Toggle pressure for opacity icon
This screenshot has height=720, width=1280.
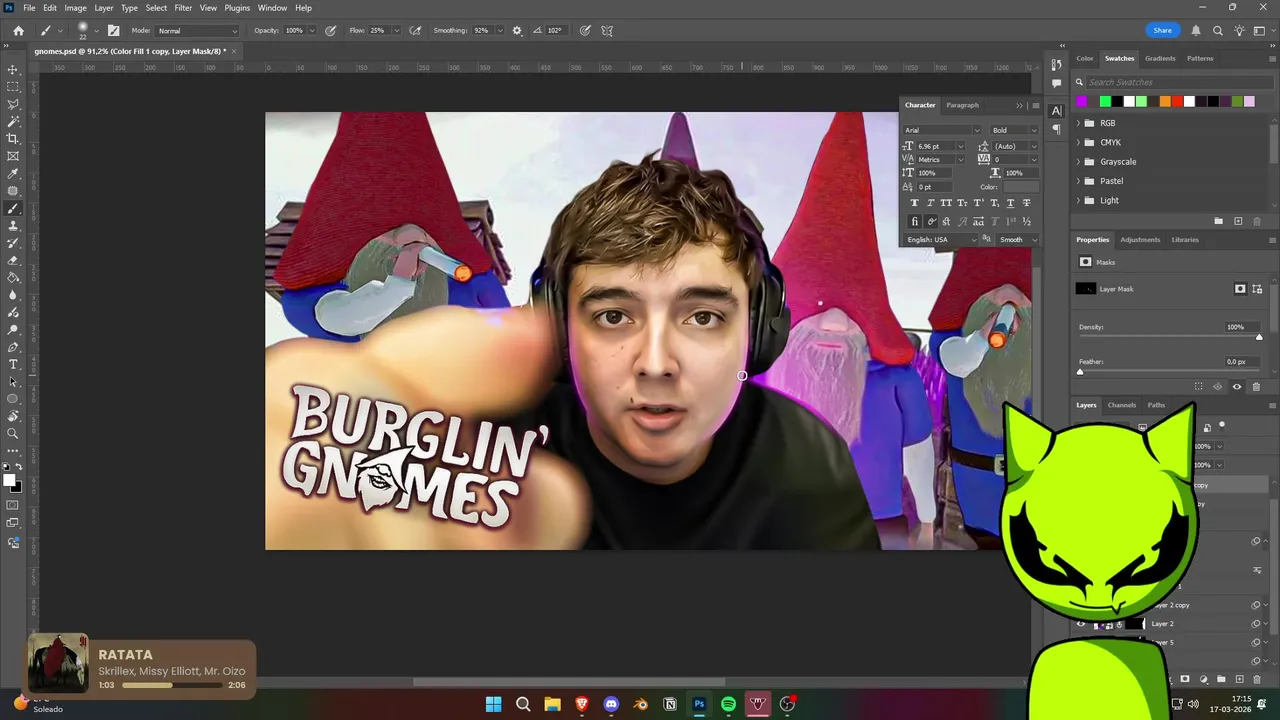coord(331,30)
